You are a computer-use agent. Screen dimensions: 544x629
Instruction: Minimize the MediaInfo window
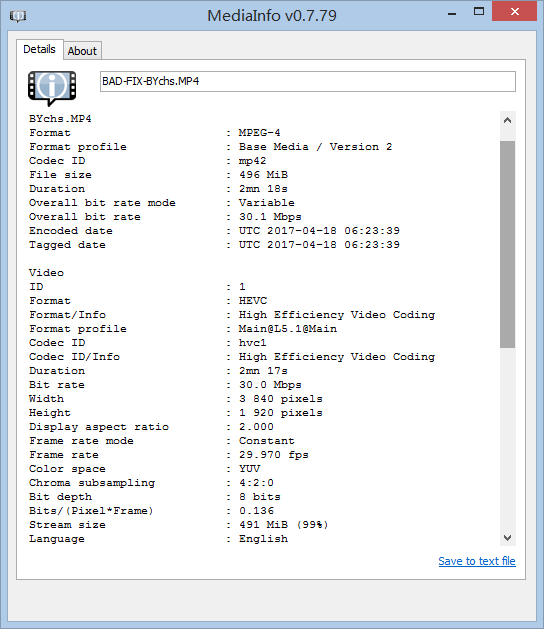point(452,14)
